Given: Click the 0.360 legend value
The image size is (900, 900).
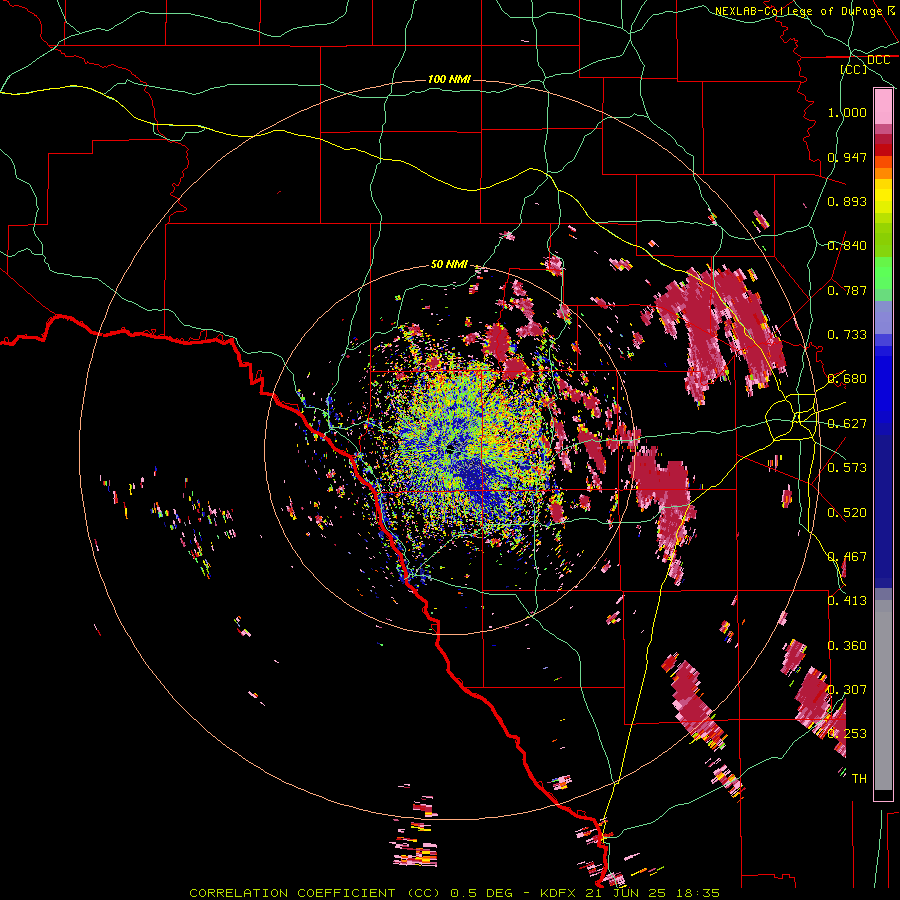Looking at the screenshot, I should coord(847,646).
